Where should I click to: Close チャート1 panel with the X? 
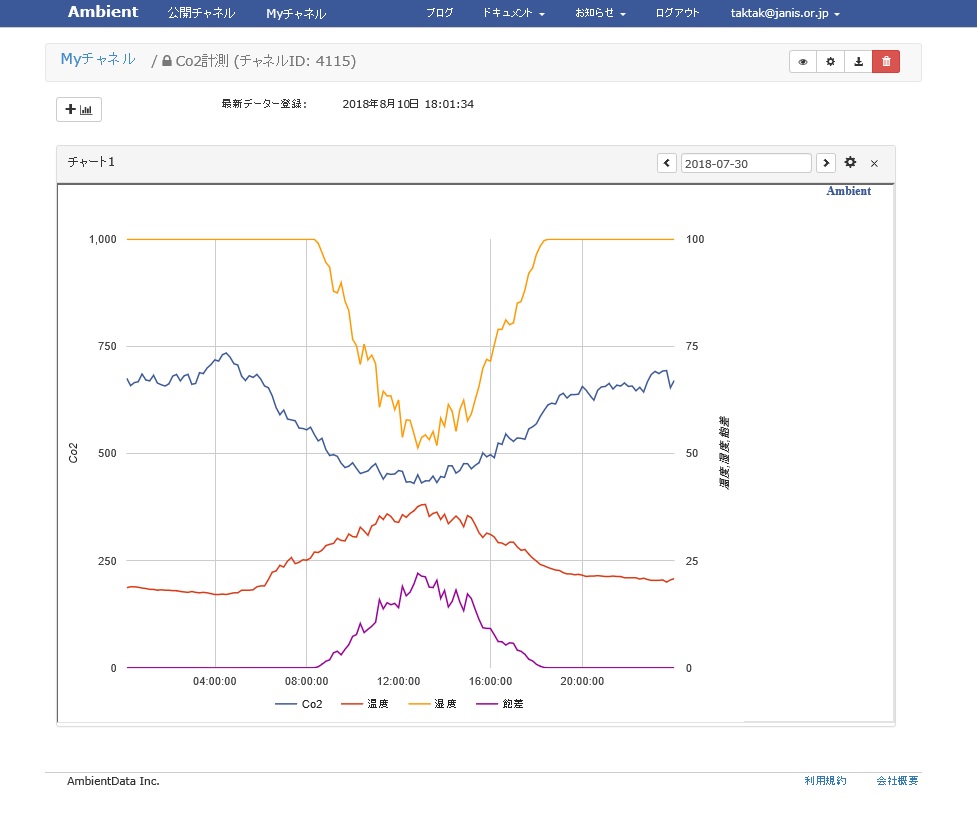pos(874,163)
